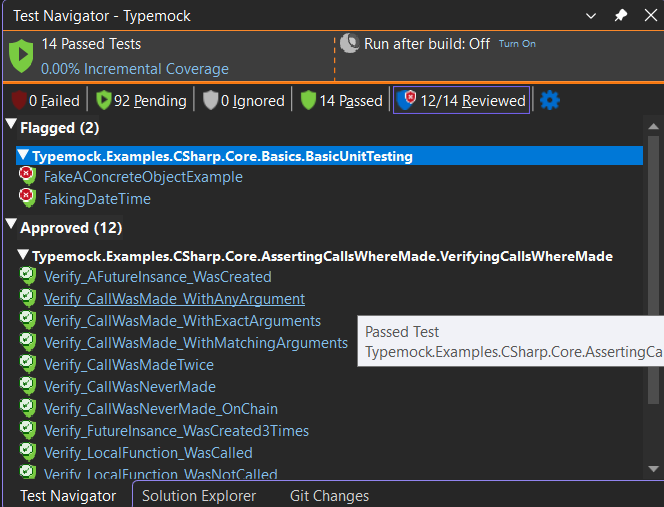
Task: Filter by 14 Passed tests
Action: 341,101
